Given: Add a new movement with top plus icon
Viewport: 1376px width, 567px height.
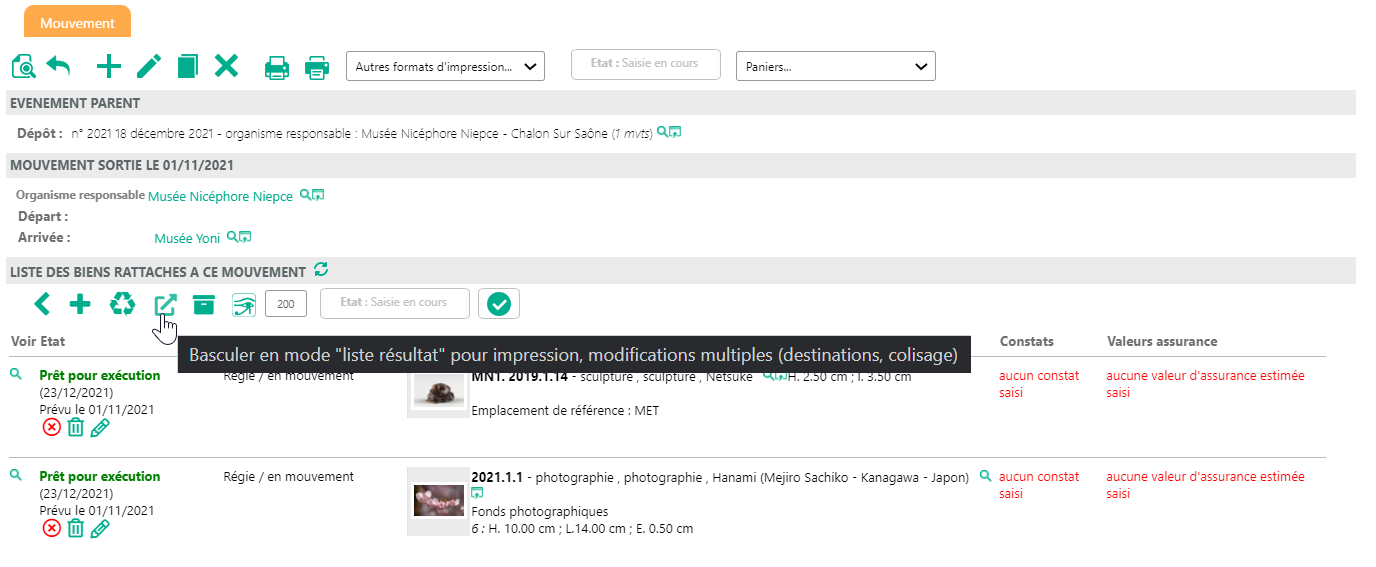Looking at the screenshot, I should pos(108,67).
